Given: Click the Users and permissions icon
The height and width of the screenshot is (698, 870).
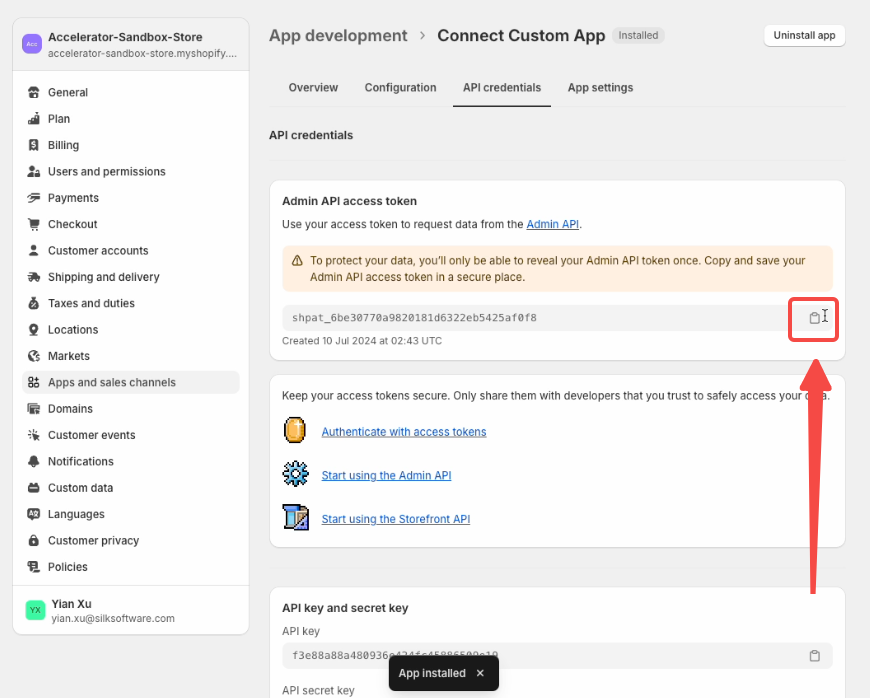Looking at the screenshot, I should [x=34, y=171].
